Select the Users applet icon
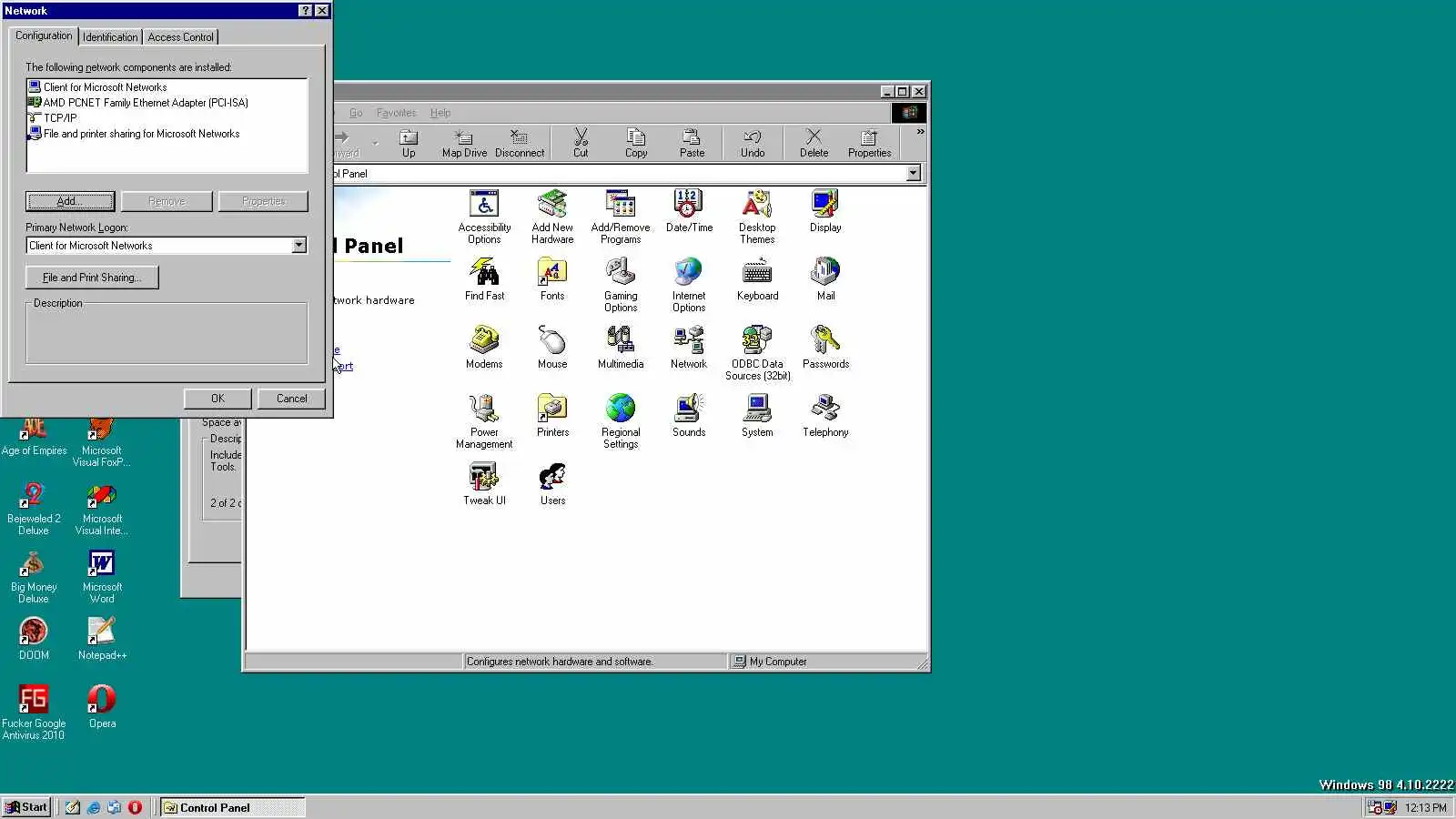The width and height of the screenshot is (1456, 819). pyautogui.click(x=552, y=484)
